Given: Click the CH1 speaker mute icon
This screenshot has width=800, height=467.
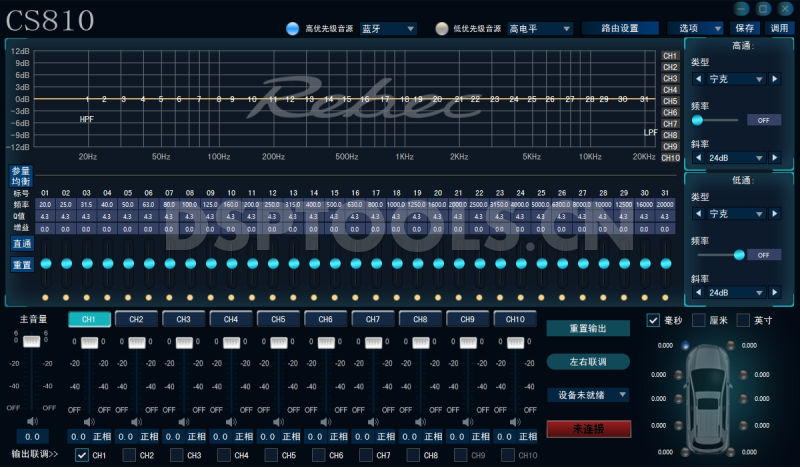Looking at the screenshot, I should (89, 422).
